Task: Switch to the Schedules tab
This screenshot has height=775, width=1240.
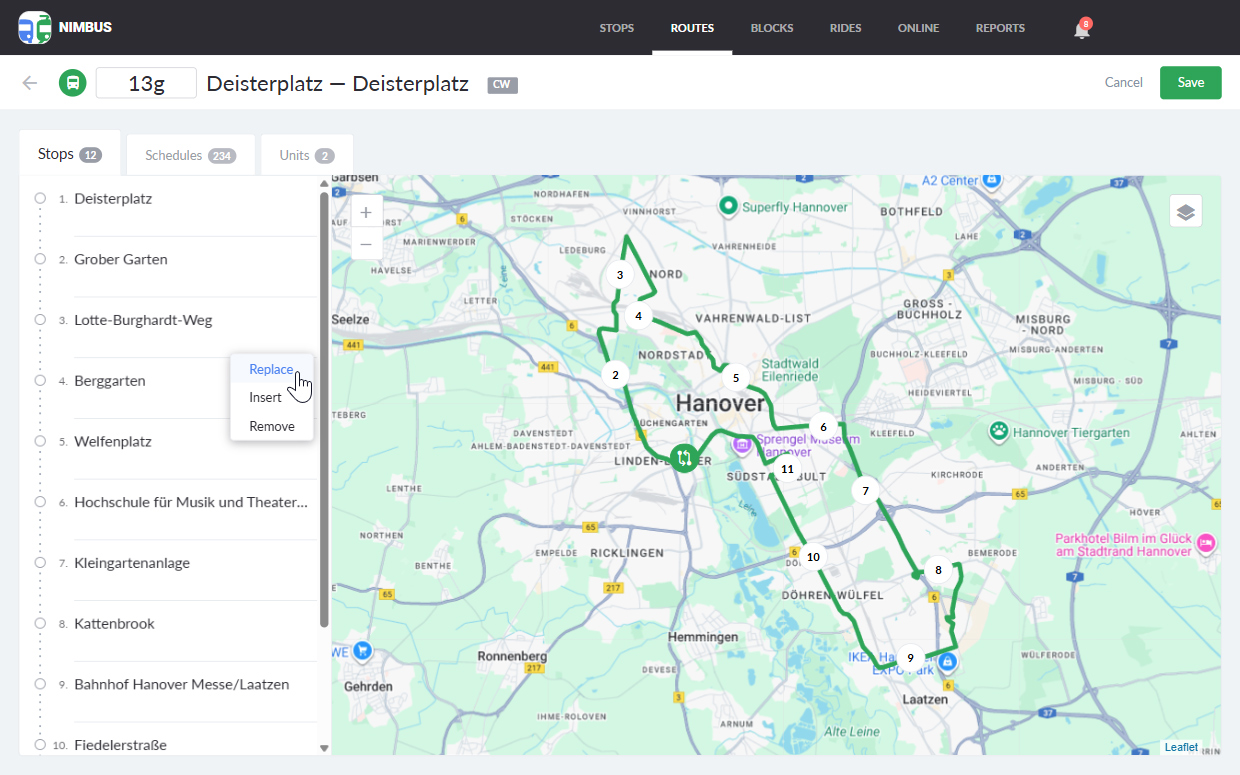Action: point(190,154)
